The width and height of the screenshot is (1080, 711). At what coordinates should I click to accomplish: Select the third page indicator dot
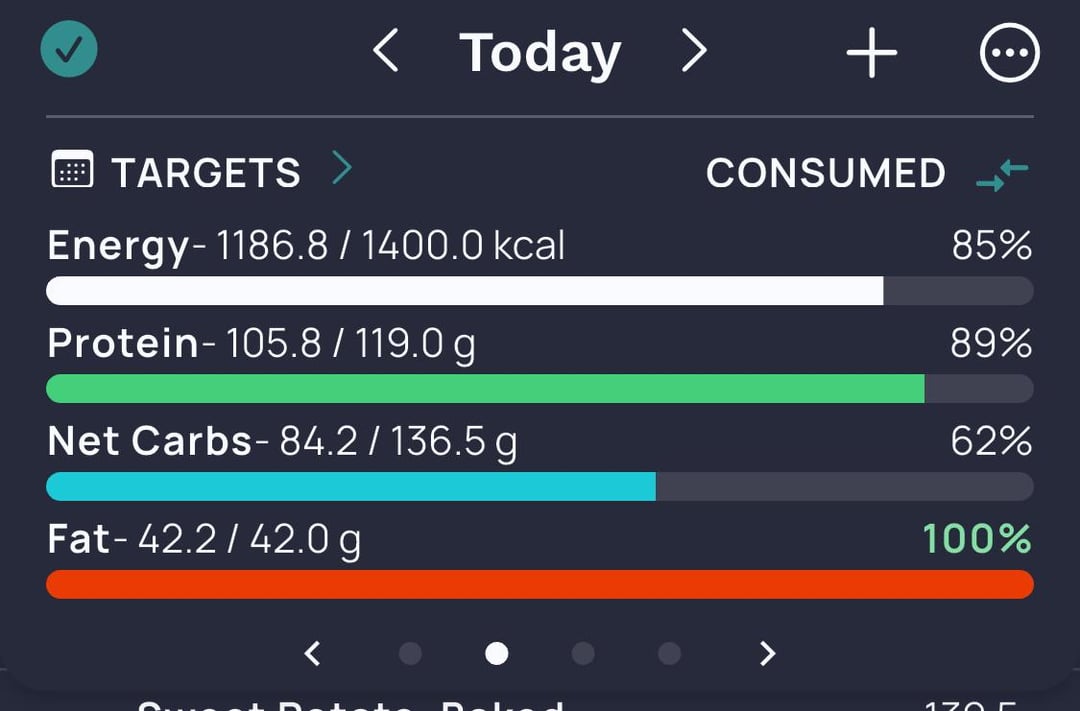click(583, 653)
